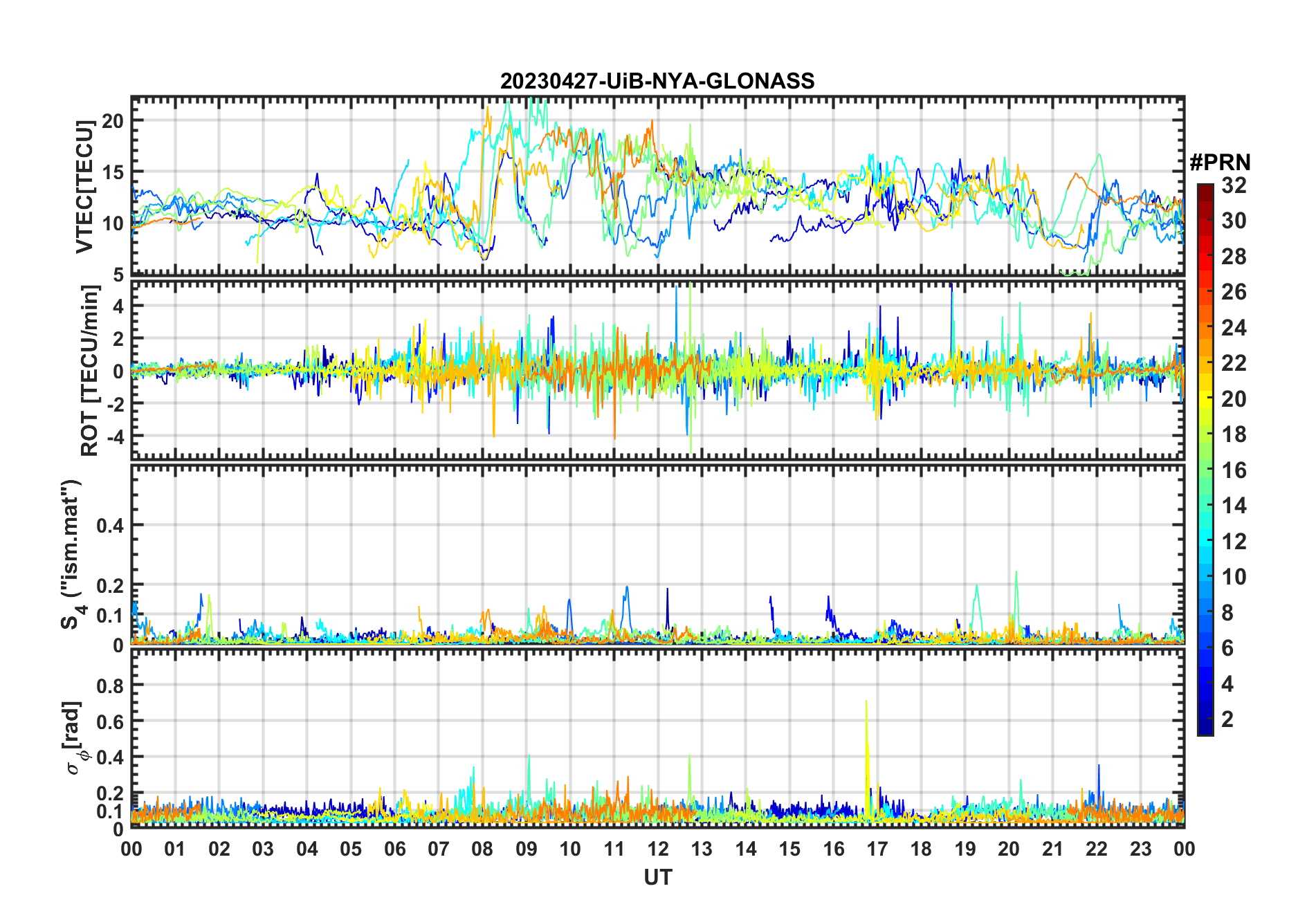Click the colorbar tick label 32
Screen dimensions: 1316x920
[1234, 185]
